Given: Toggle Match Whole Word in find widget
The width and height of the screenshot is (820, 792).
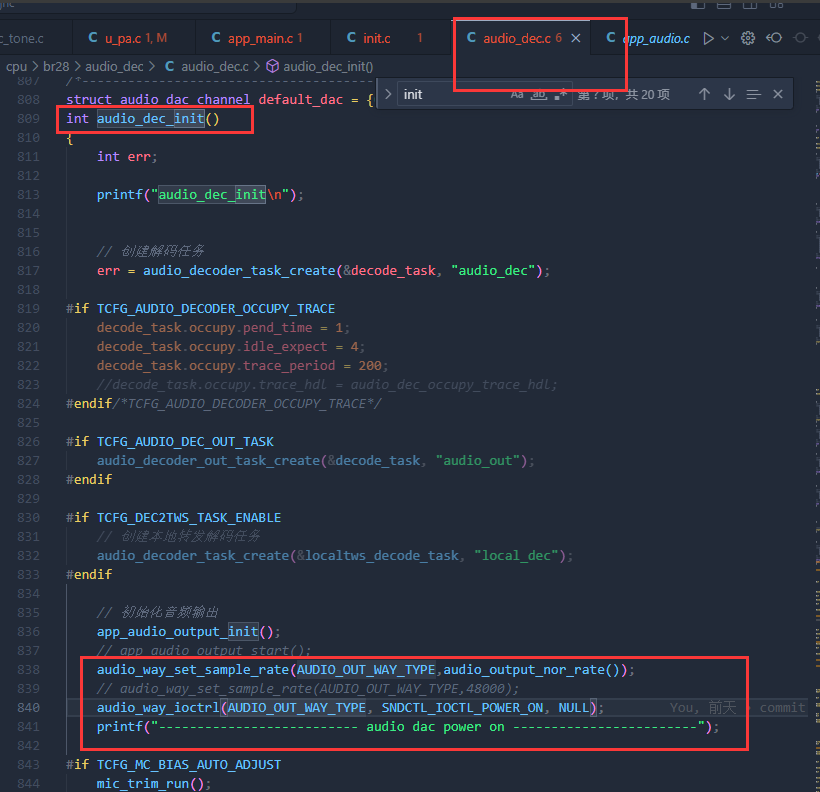Looking at the screenshot, I should 539,94.
